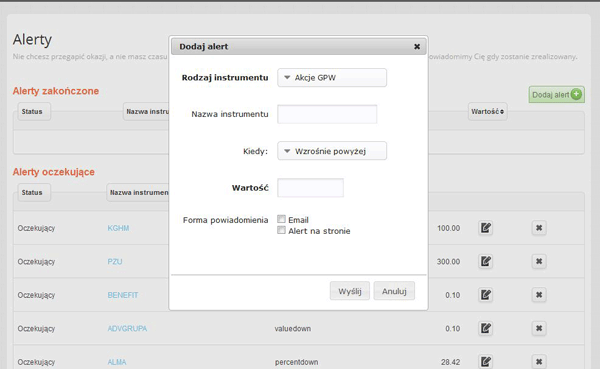Sort by the Wartość column header
This screenshot has height=369, width=600.
(x=488, y=112)
